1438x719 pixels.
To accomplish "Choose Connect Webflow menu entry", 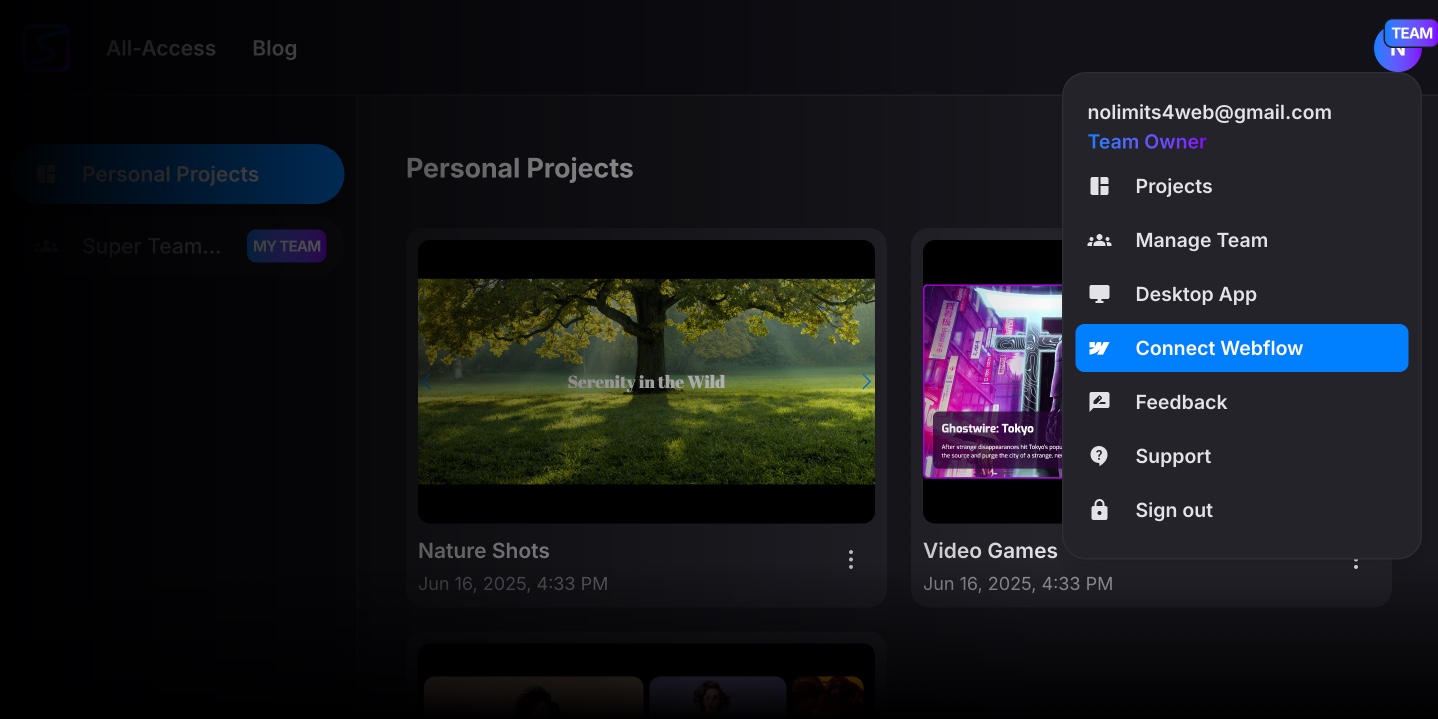I will coord(1242,348).
